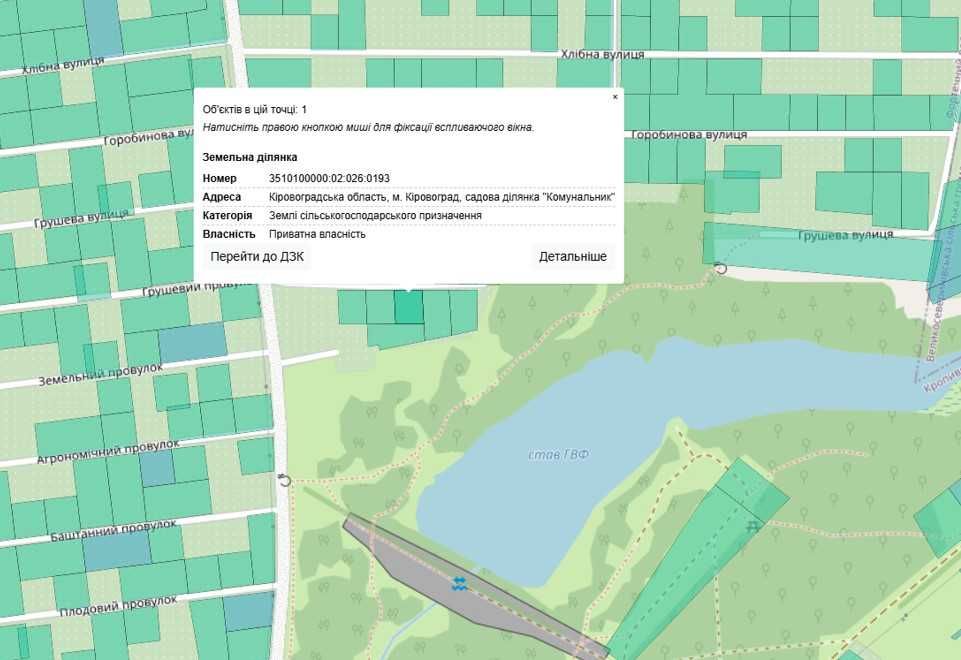Click the 'Хлібна вулиця' label at top left
Image resolution: width=961 pixels, height=660 pixels.
63,64
